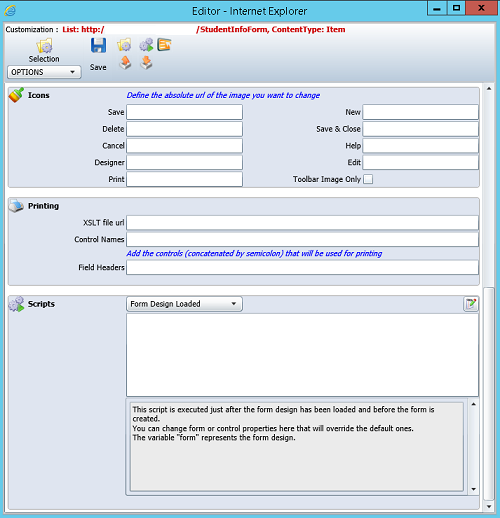500x518 pixels.
Task: Minimize the Editor window
Action: tap(437, 8)
